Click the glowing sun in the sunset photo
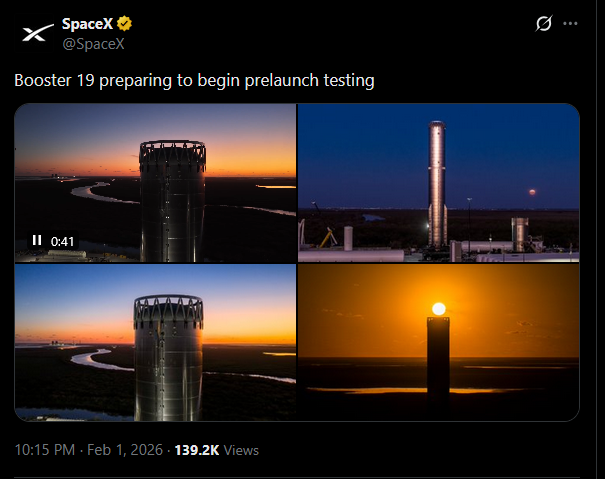Viewport: 605px width, 479px height. (436, 309)
